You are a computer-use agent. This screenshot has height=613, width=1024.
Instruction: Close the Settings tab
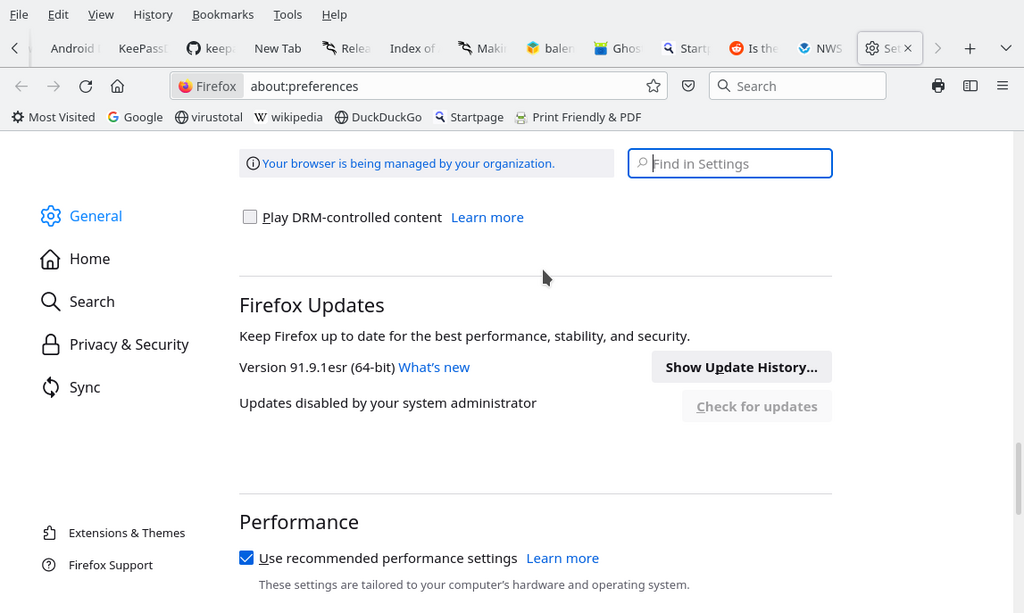coord(908,48)
